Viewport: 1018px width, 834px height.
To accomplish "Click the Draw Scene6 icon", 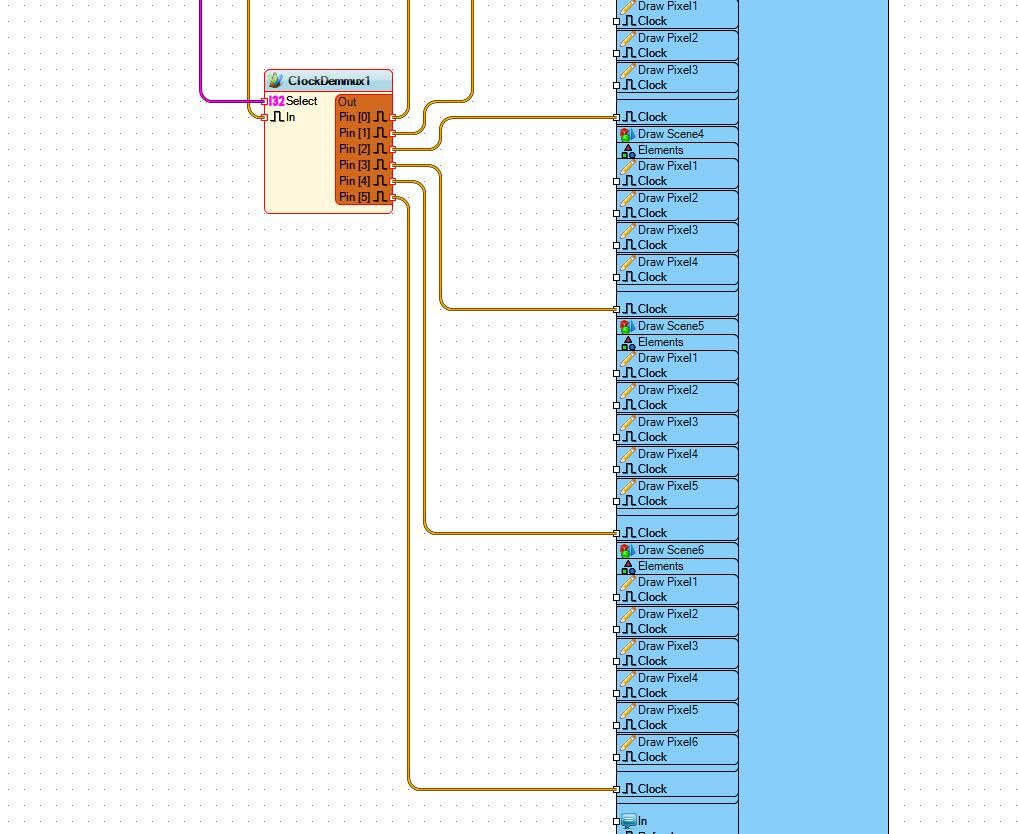I will click(627, 550).
